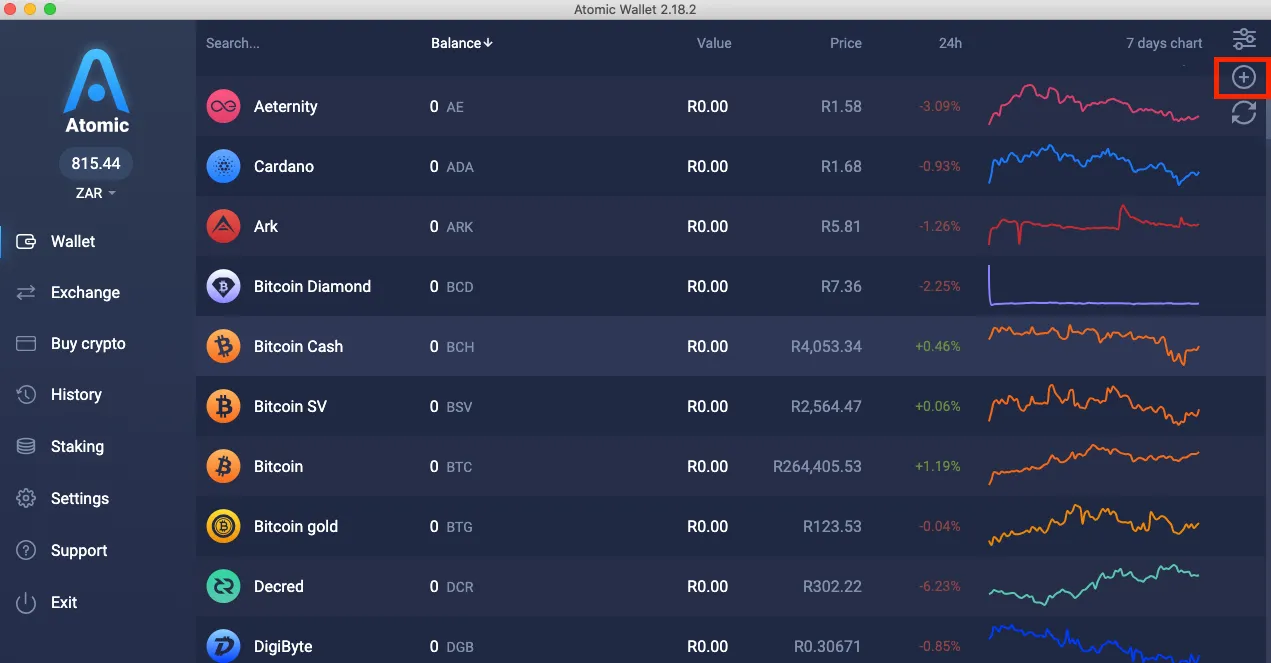Click the R5.81 Ark price
Screen dimensions: 1271x663
coord(841,226)
